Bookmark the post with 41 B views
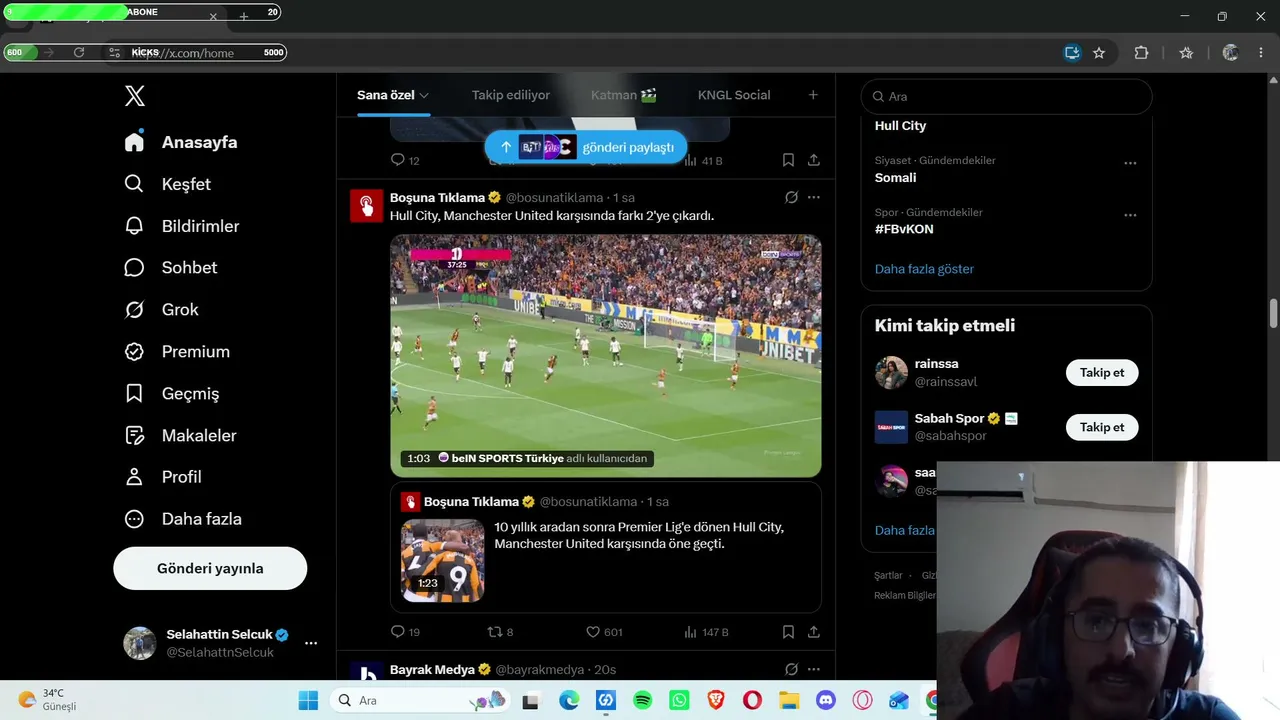 pyautogui.click(x=788, y=160)
